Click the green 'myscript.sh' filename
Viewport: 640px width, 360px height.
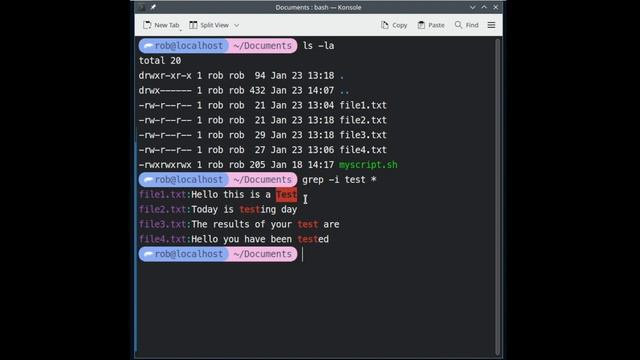(368, 165)
